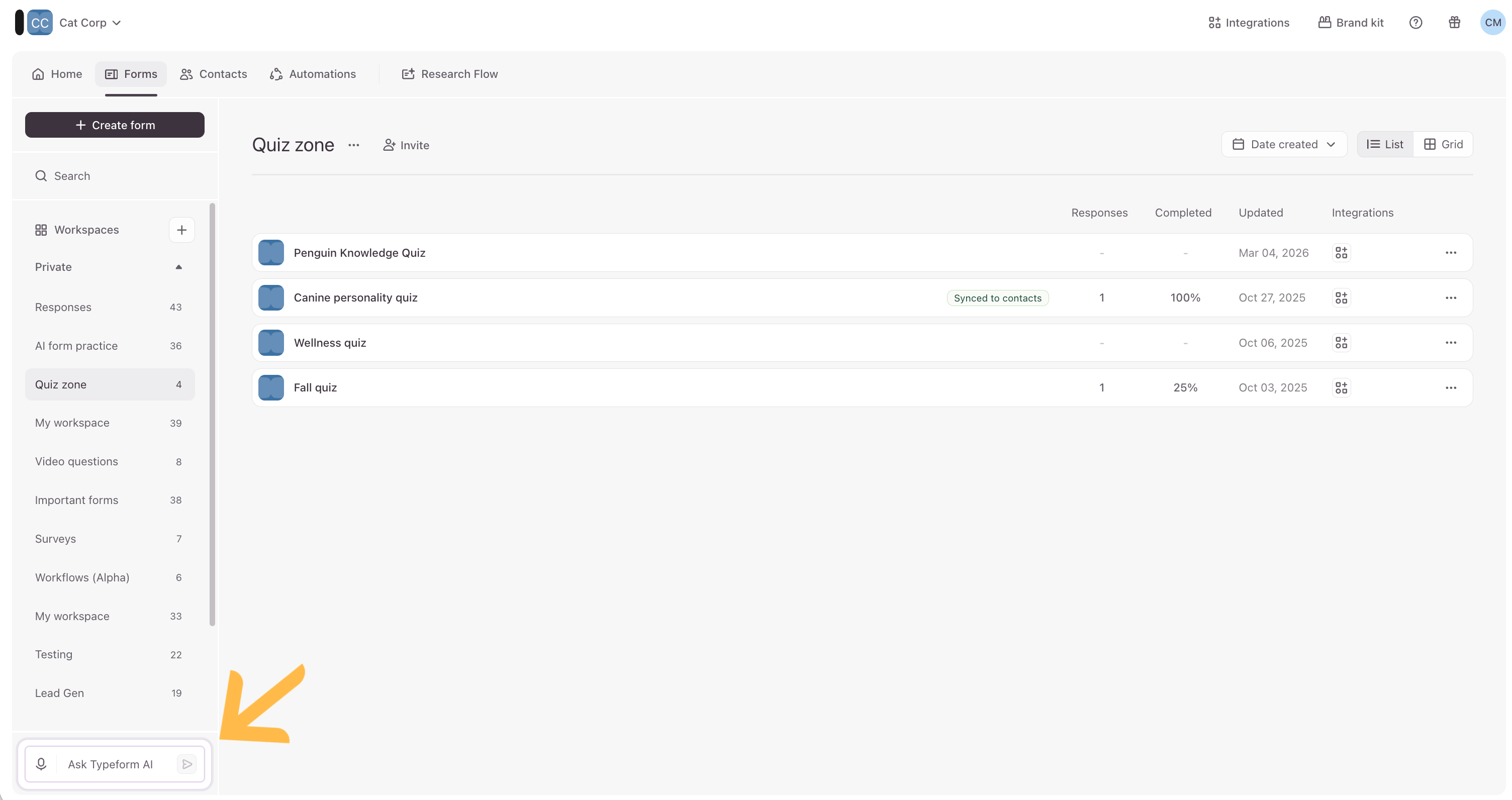Switch to Grid view

[1443, 144]
